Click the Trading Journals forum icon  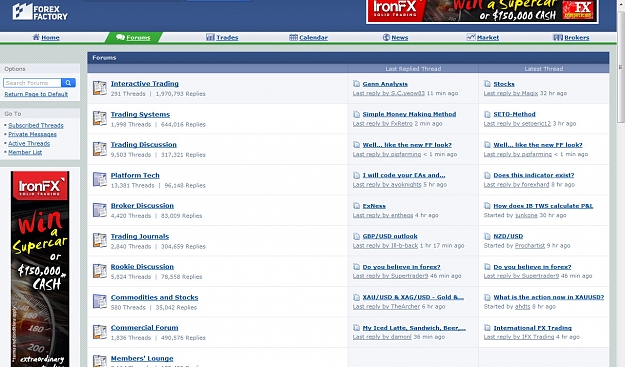[x=100, y=240]
